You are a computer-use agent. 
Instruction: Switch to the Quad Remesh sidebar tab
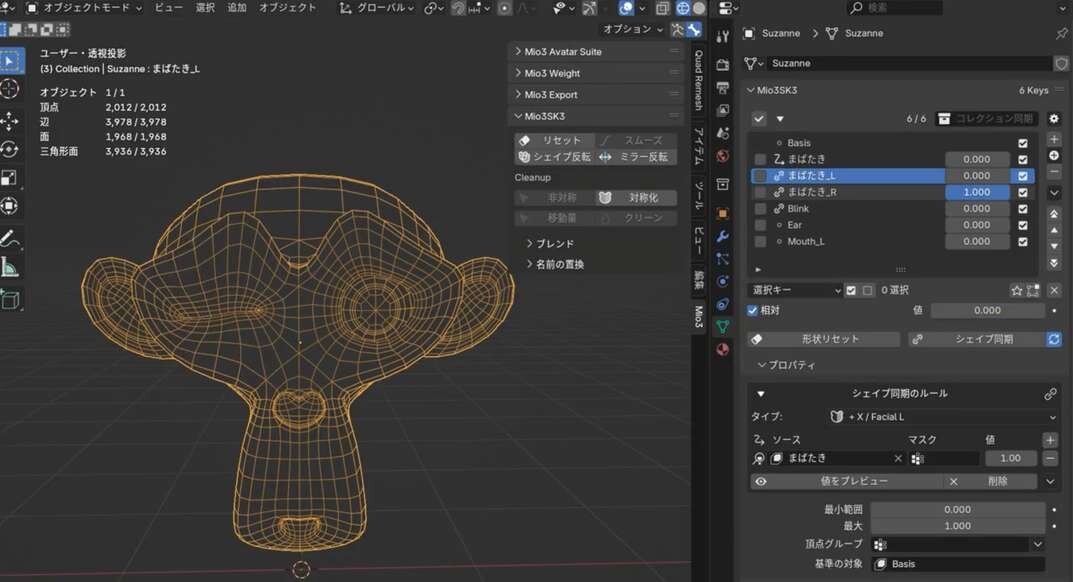pyautogui.click(x=699, y=80)
